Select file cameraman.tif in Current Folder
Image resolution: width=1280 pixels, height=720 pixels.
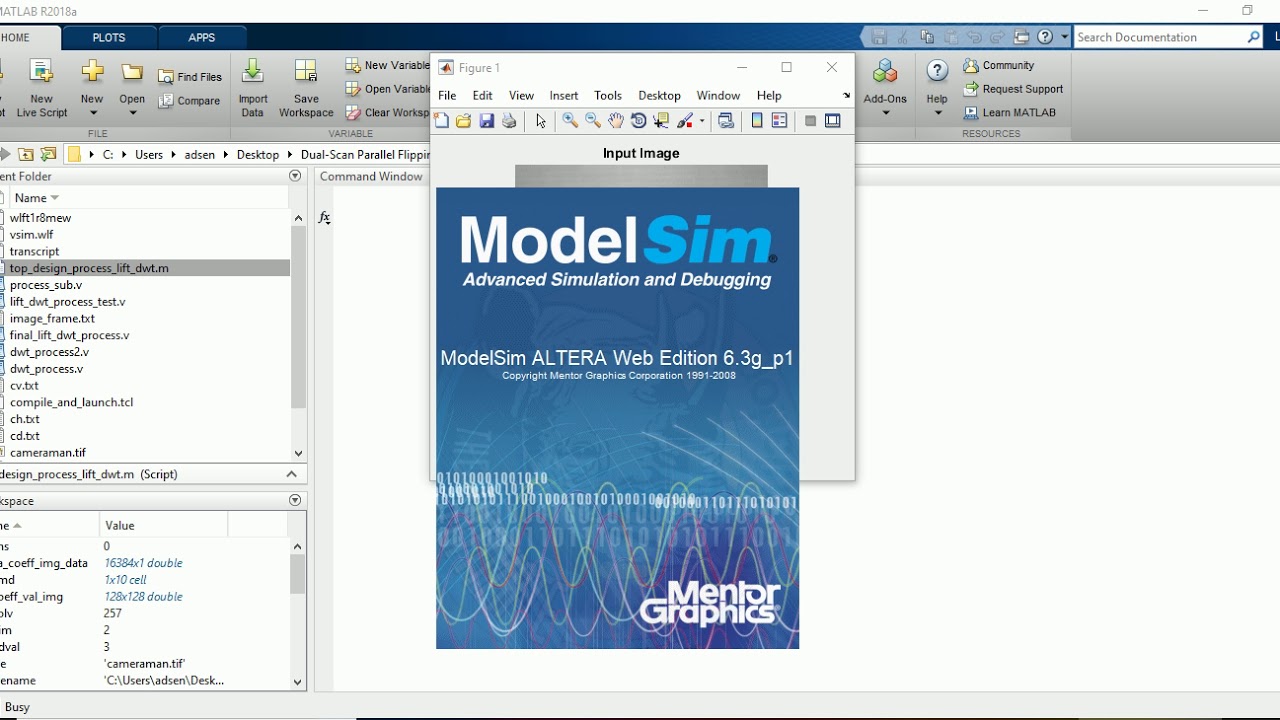click(x=48, y=453)
